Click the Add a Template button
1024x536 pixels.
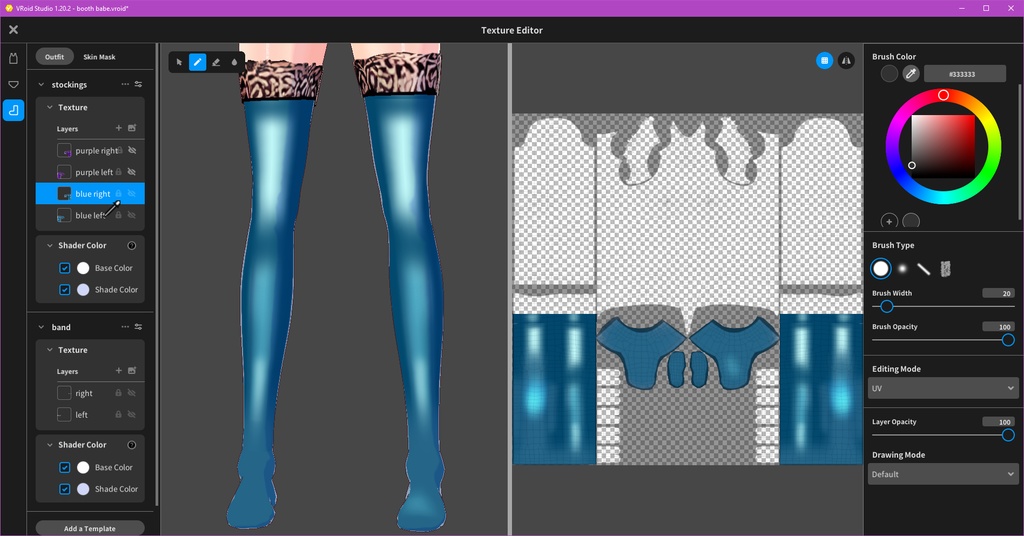(x=90, y=528)
